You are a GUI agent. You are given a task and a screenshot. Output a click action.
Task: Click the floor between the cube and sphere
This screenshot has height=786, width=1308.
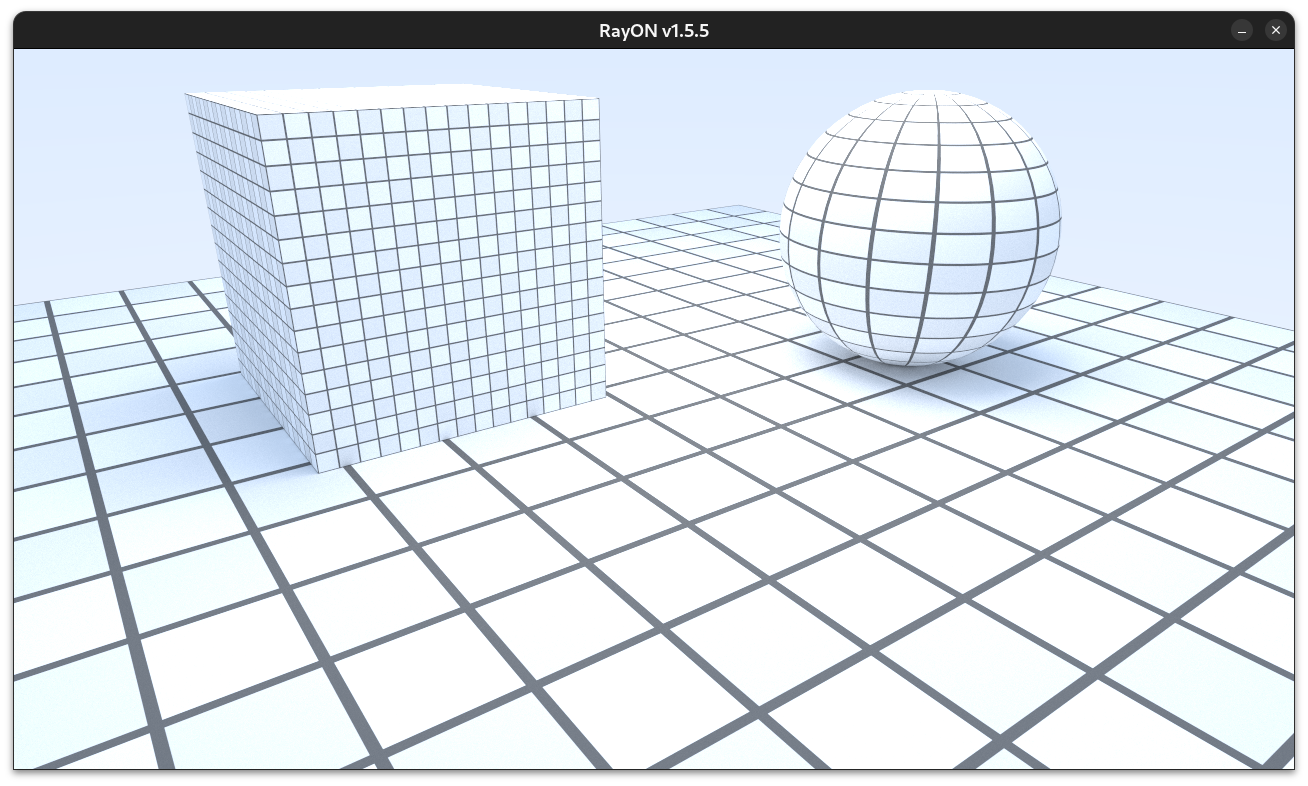point(700,330)
